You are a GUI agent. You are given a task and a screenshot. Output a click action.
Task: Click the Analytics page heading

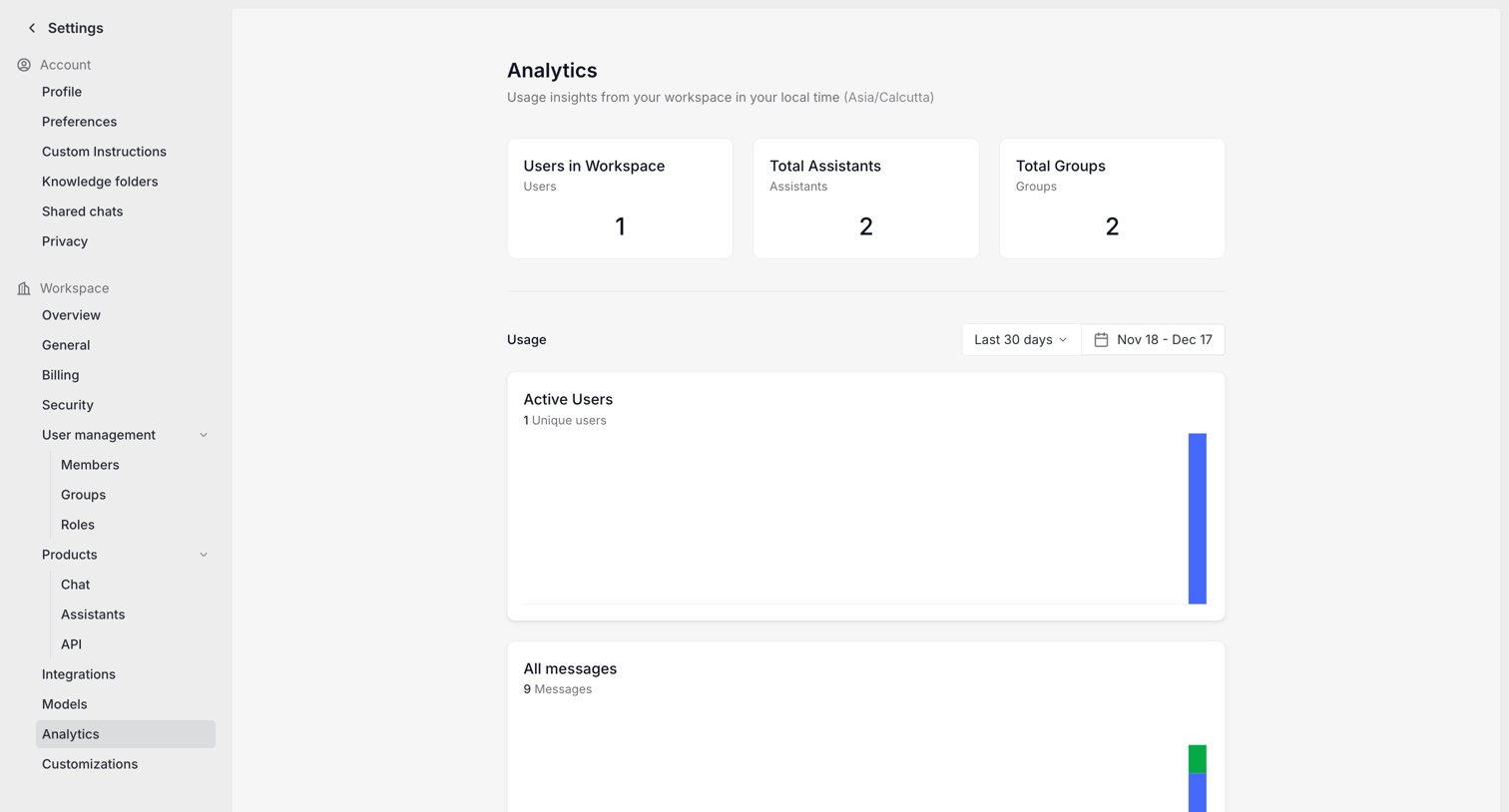tap(552, 70)
